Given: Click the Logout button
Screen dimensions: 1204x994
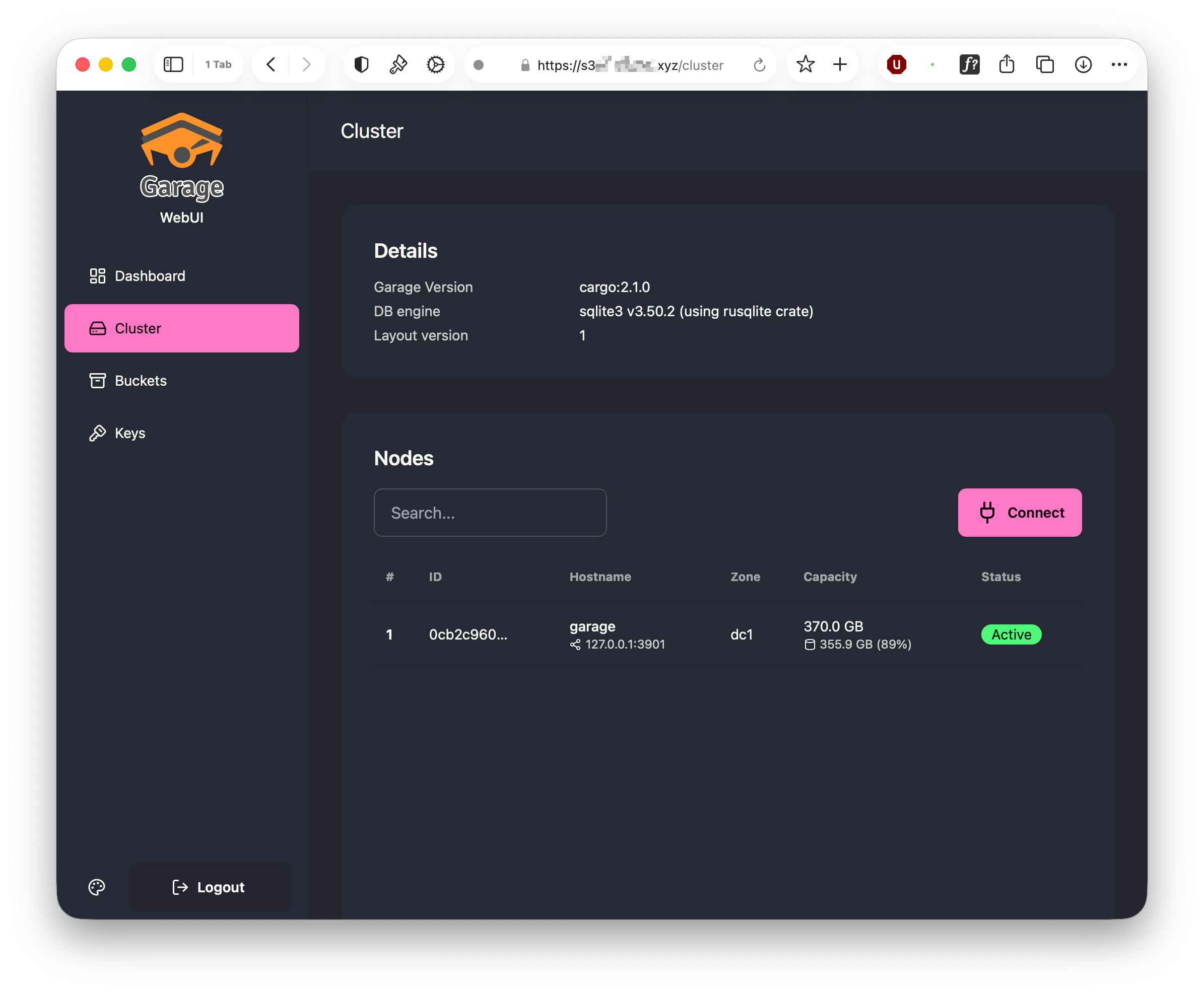Looking at the screenshot, I should click(x=210, y=887).
